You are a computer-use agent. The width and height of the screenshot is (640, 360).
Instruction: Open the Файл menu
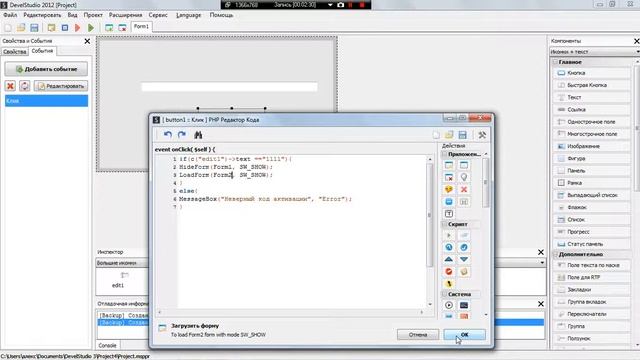pyautogui.click(x=10, y=15)
